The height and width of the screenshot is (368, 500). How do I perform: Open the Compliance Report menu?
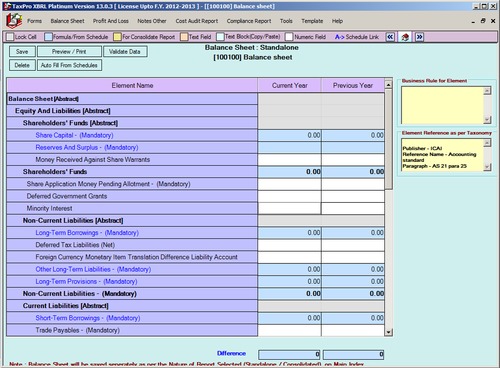pos(249,21)
